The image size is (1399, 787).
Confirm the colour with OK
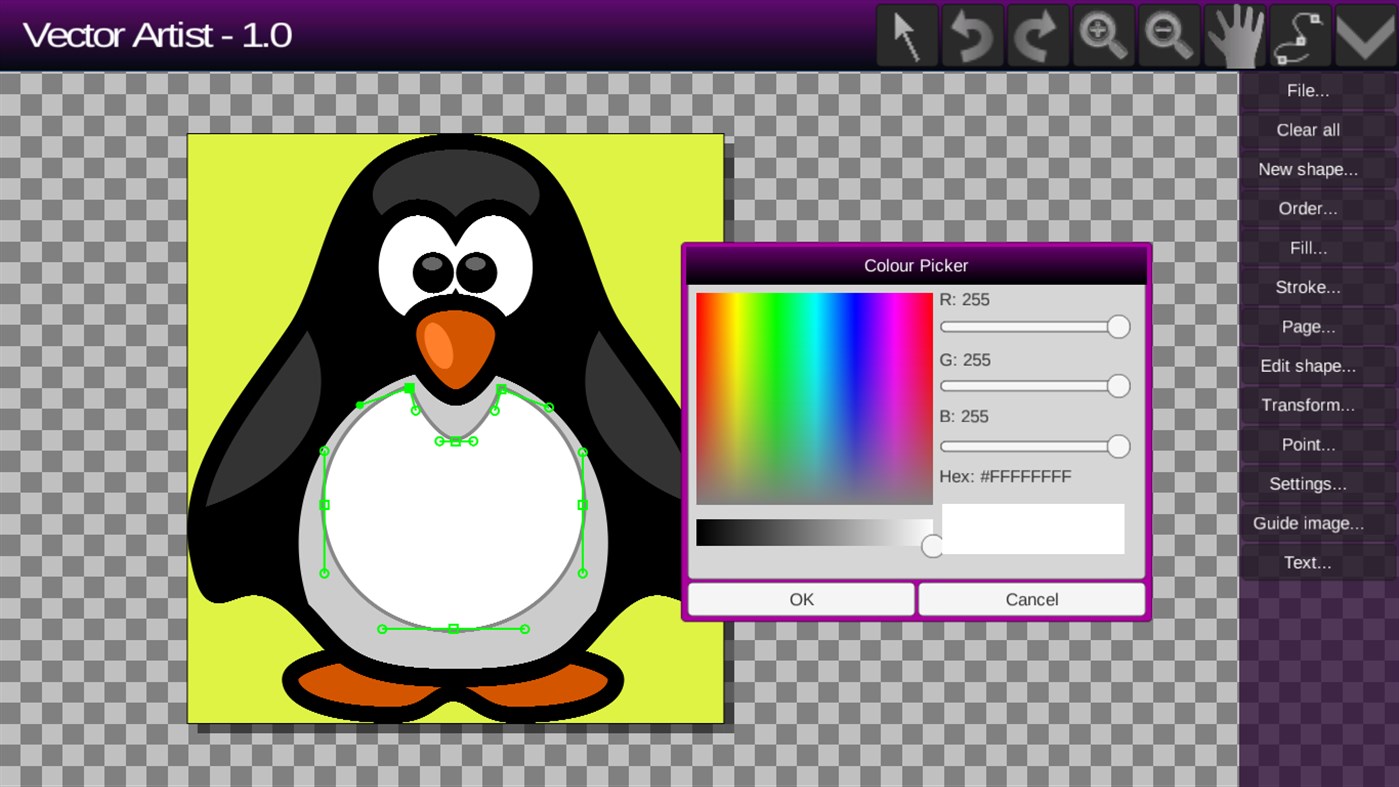800,599
